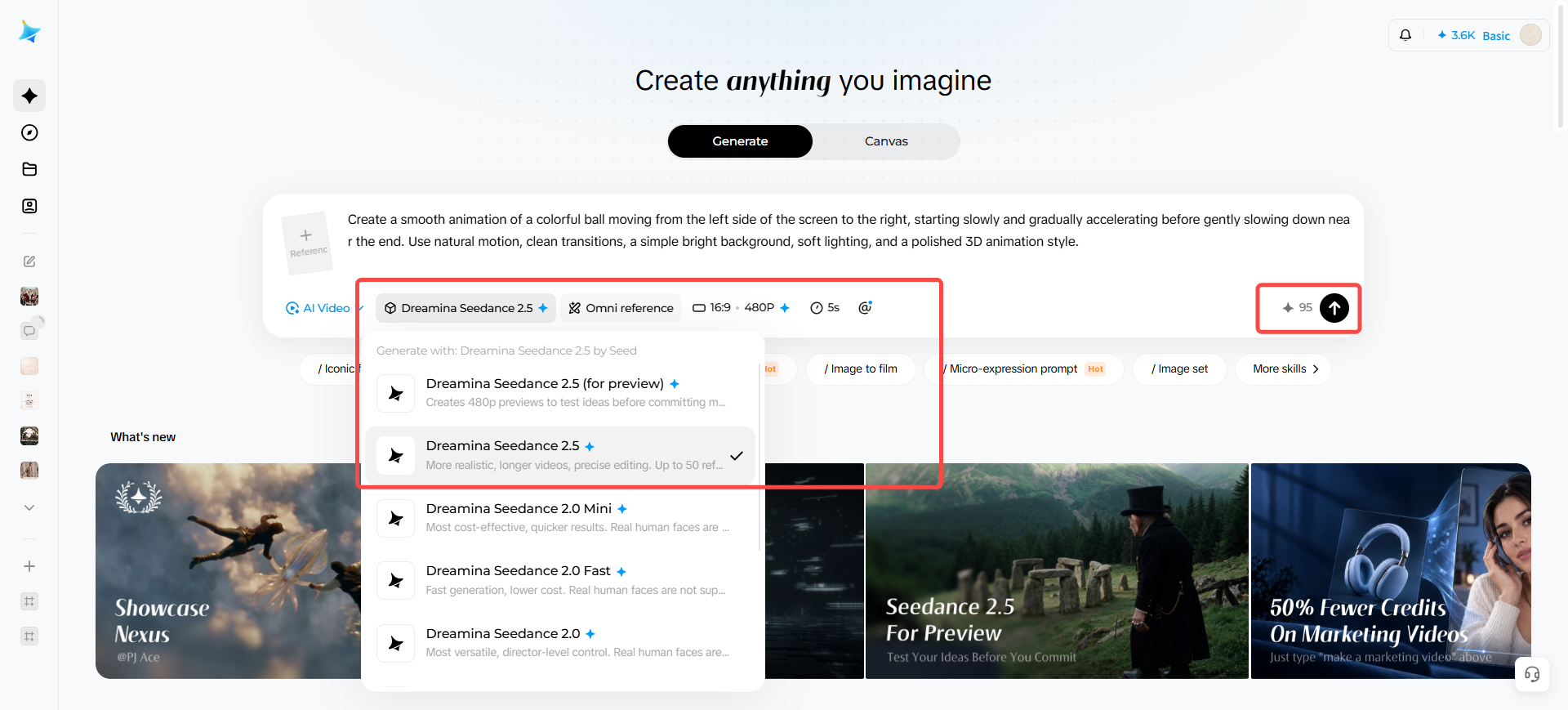Screen dimensions: 1568x710
Task: Click the Micro-expression prompt chip
Action: [x=1024, y=369]
